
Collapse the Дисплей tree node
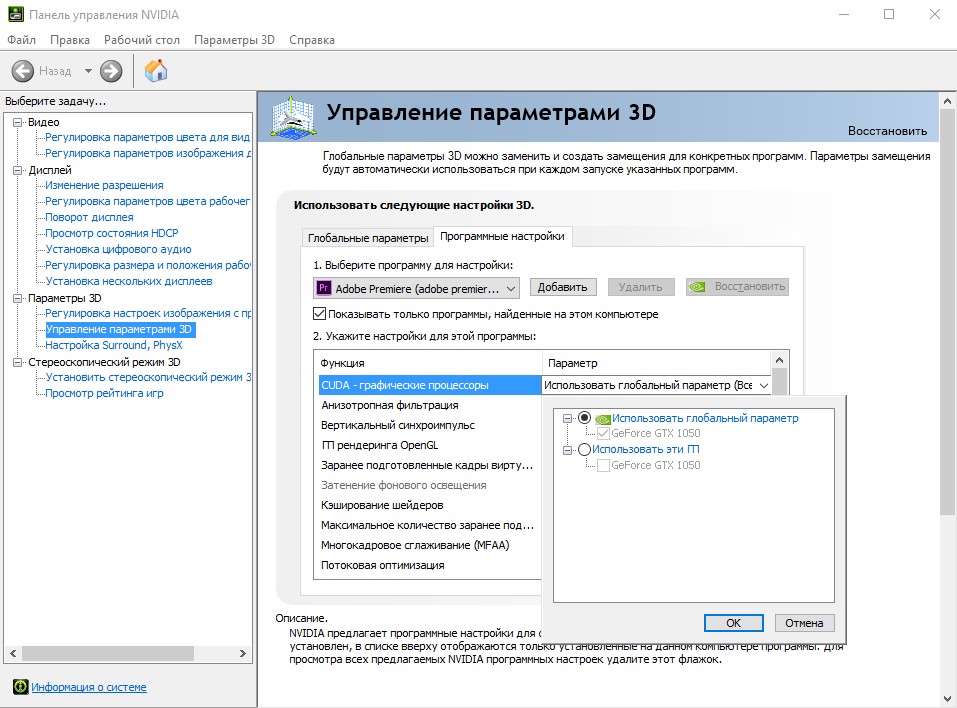(x=17, y=170)
